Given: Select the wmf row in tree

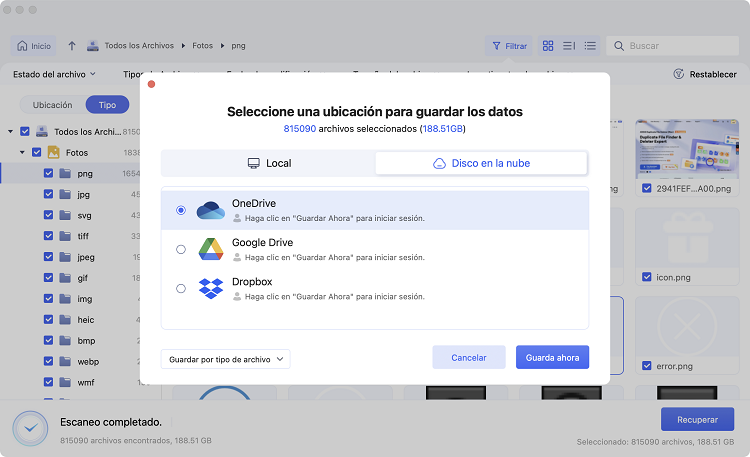Looking at the screenshot, I should coord(70,382).
